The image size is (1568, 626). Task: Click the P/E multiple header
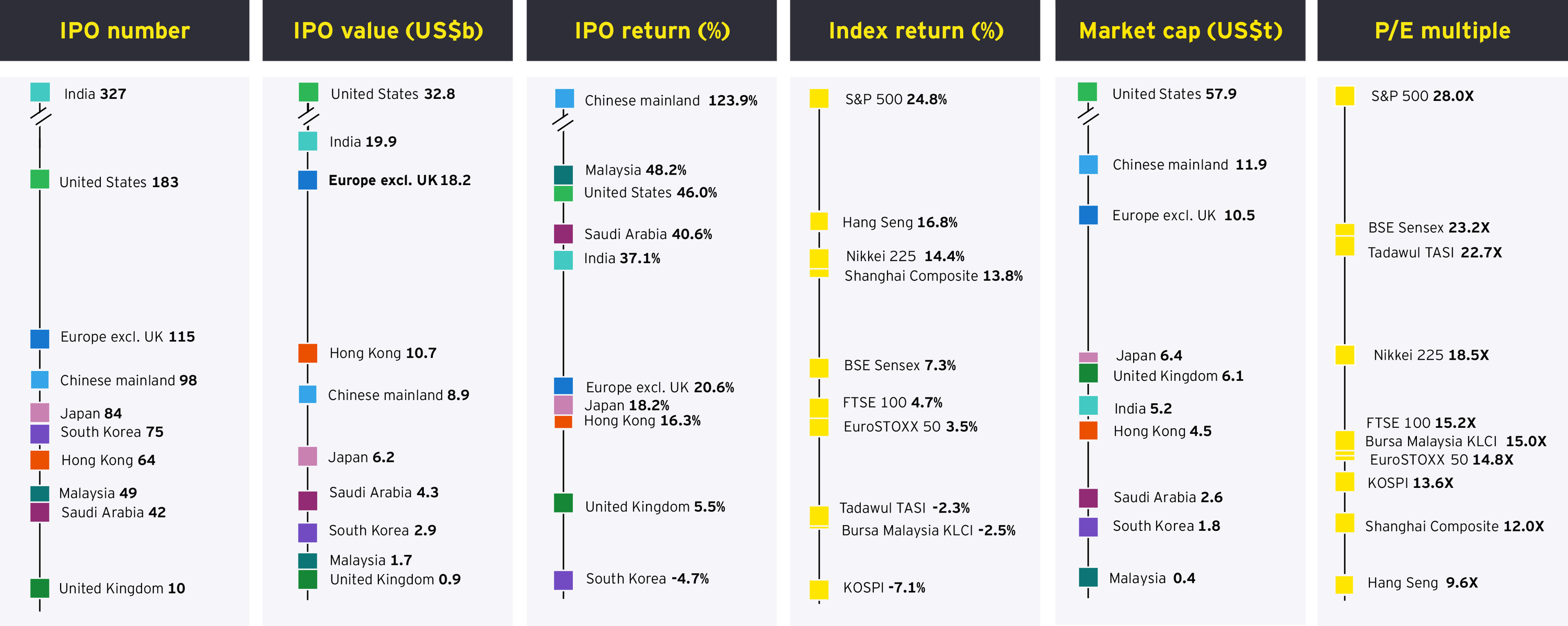pos(1442,30)
